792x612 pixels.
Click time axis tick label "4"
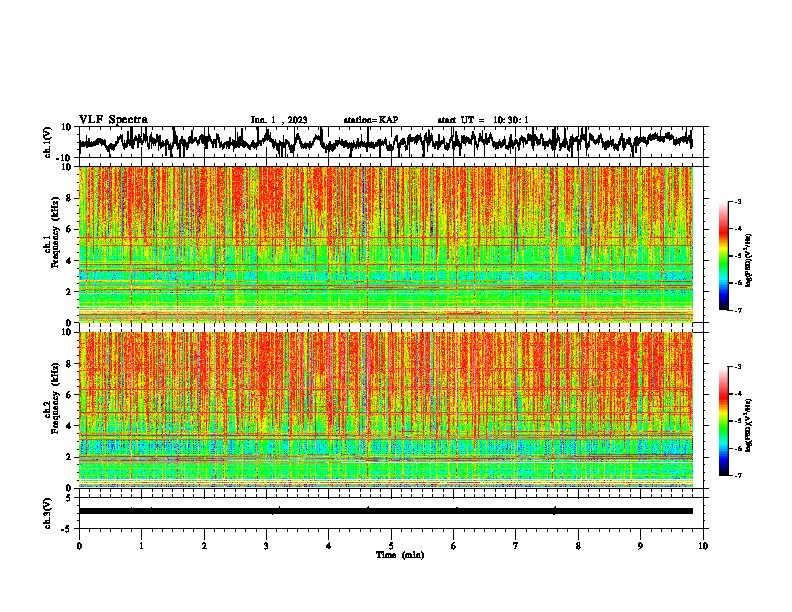[x=329, y=546]
